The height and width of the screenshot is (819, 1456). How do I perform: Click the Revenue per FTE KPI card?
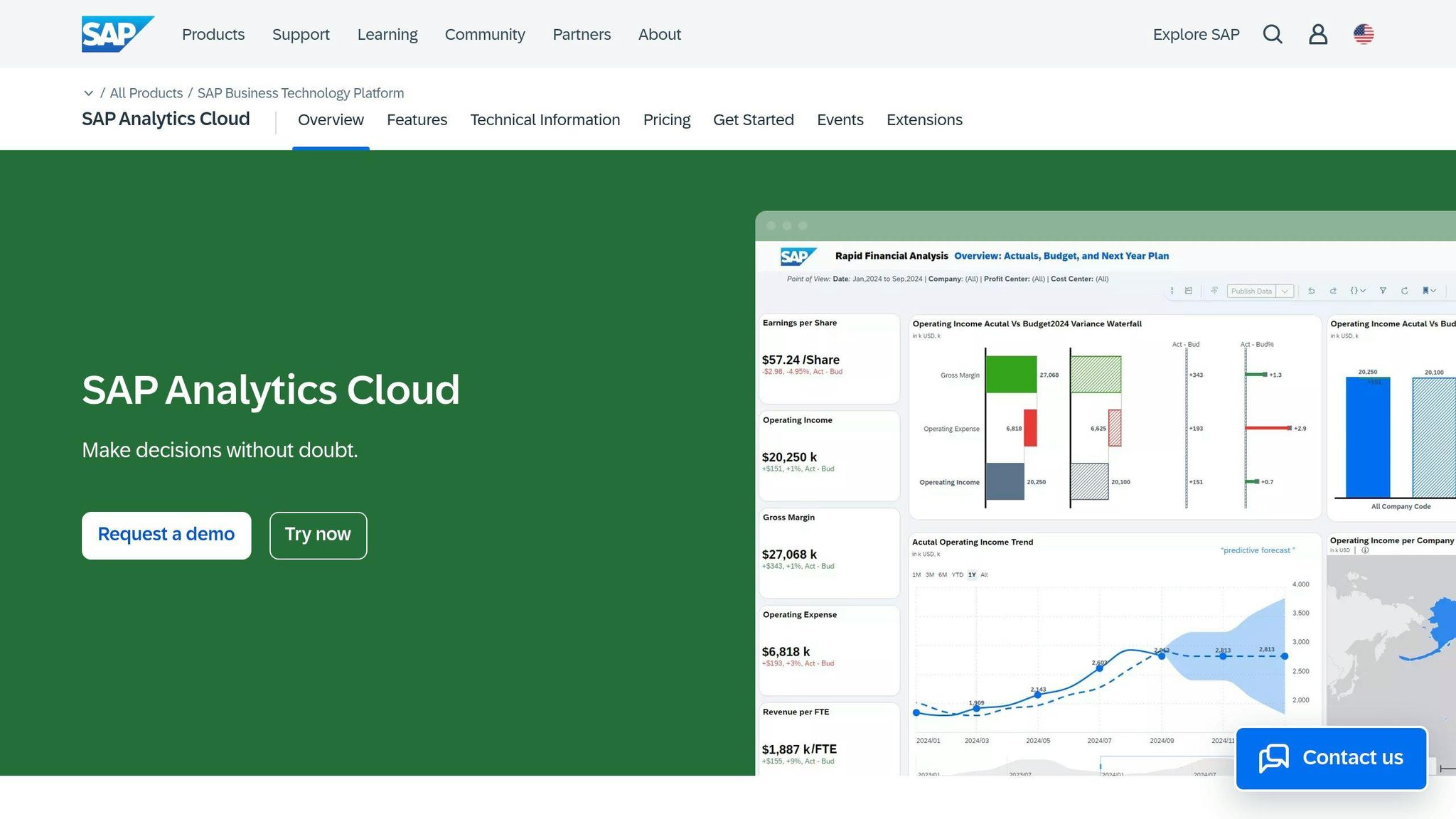(830, 739)
